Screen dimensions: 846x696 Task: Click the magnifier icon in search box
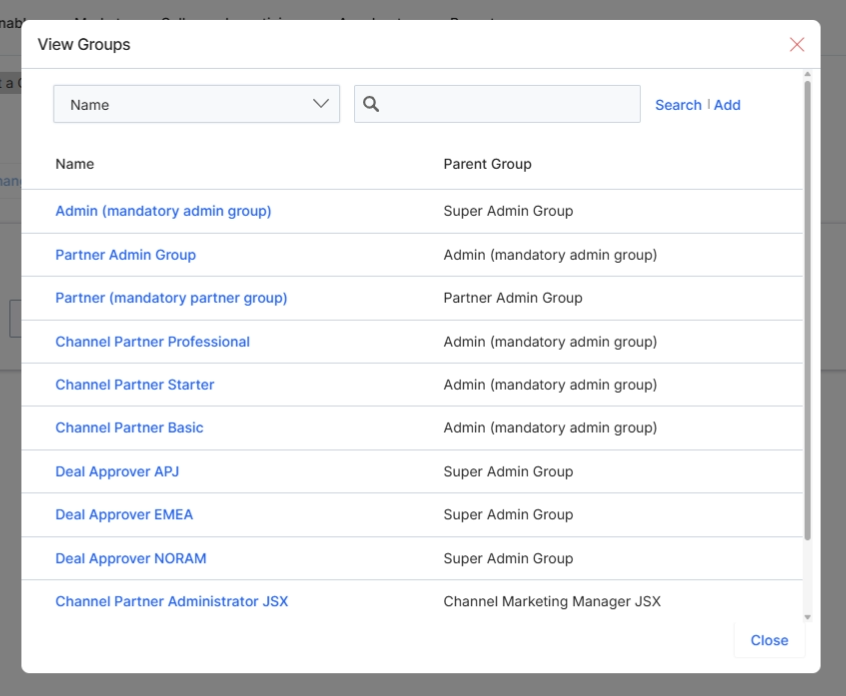(x=371, y=104)
